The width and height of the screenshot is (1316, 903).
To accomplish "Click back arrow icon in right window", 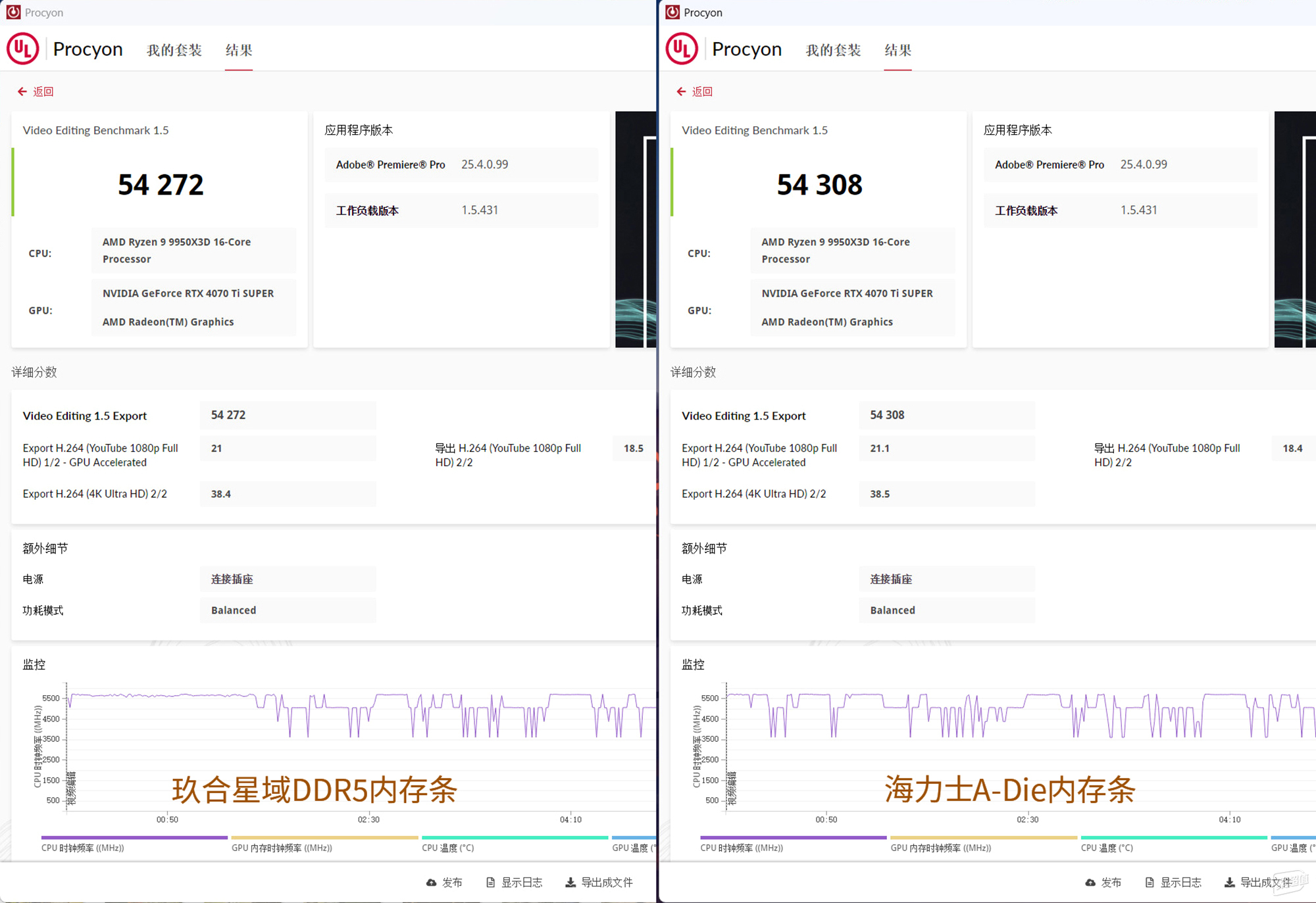I will [681, 91].
